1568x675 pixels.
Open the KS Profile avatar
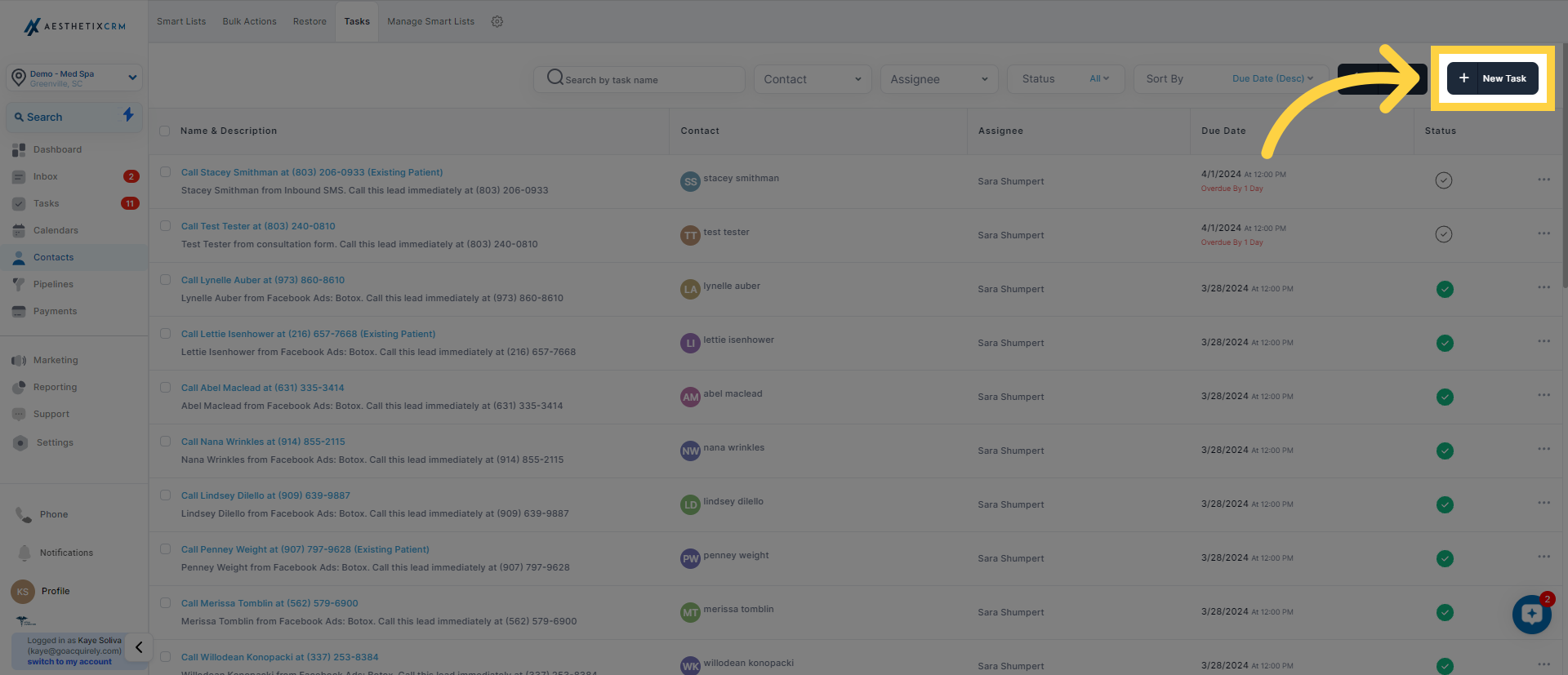tap(22, 592)
